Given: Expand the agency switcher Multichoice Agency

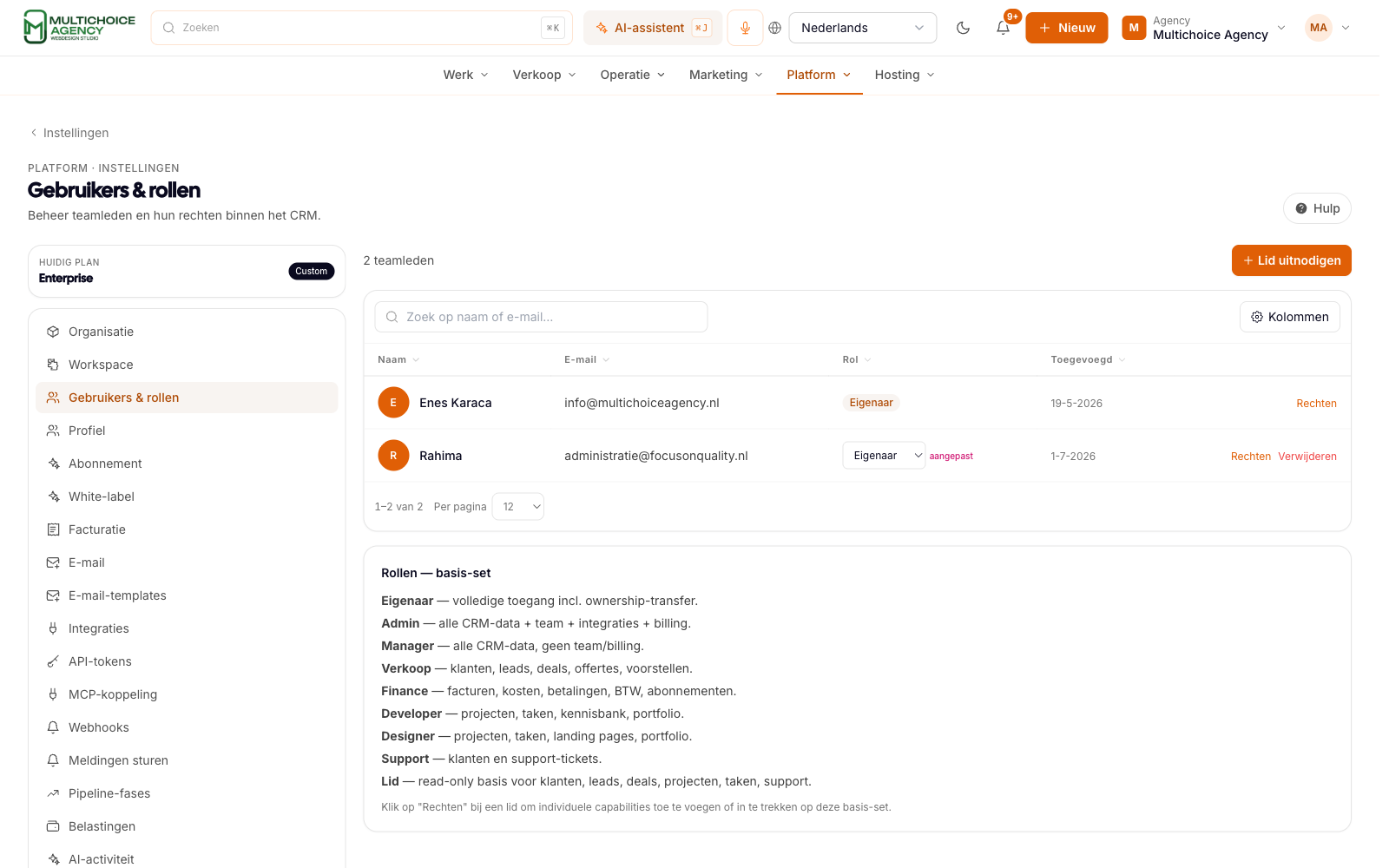Looking at the screenshot, I should 1203,28.
